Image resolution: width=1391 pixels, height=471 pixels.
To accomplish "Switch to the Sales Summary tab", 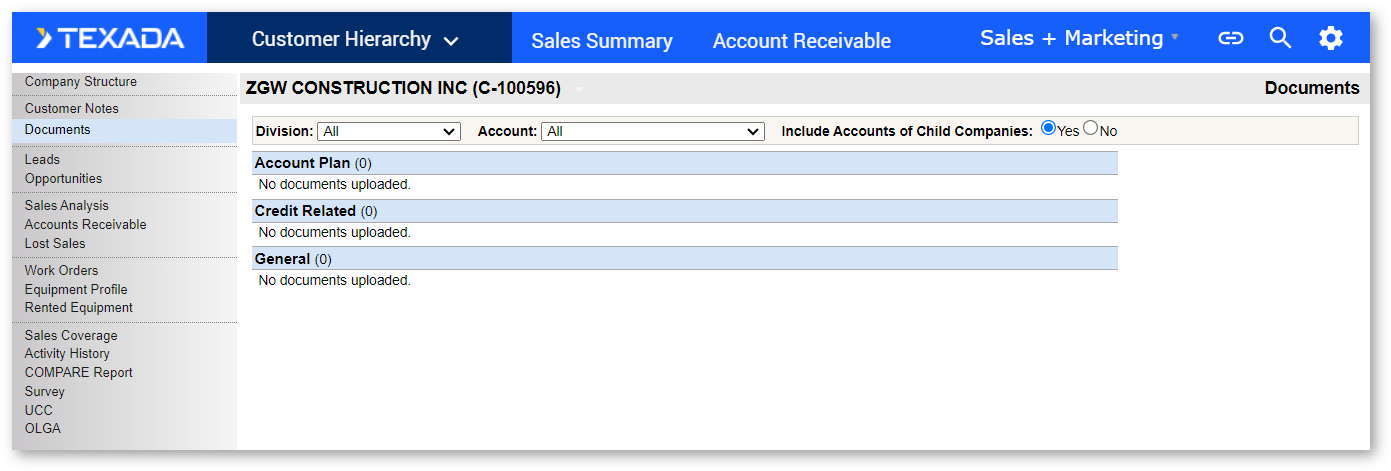I will [x=601, y=41].
